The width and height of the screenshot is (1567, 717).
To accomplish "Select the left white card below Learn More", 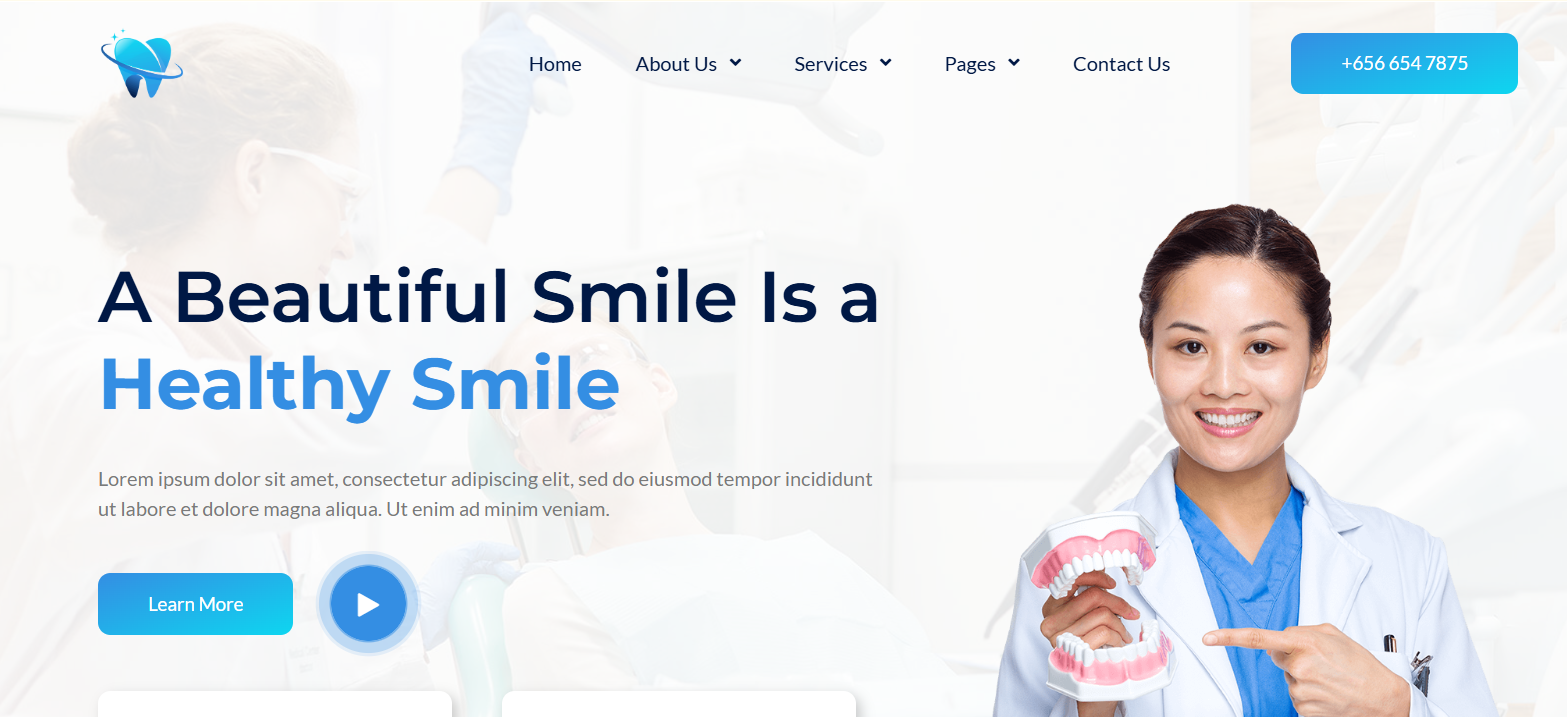I will tap(275, 704).
